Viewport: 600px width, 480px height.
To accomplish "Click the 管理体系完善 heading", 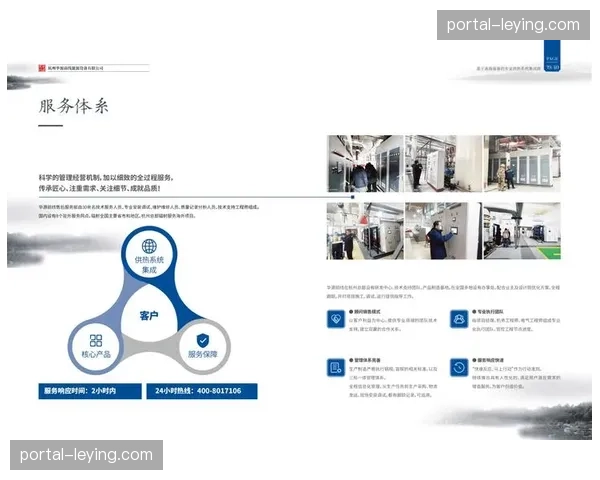I will click(365, 360).
